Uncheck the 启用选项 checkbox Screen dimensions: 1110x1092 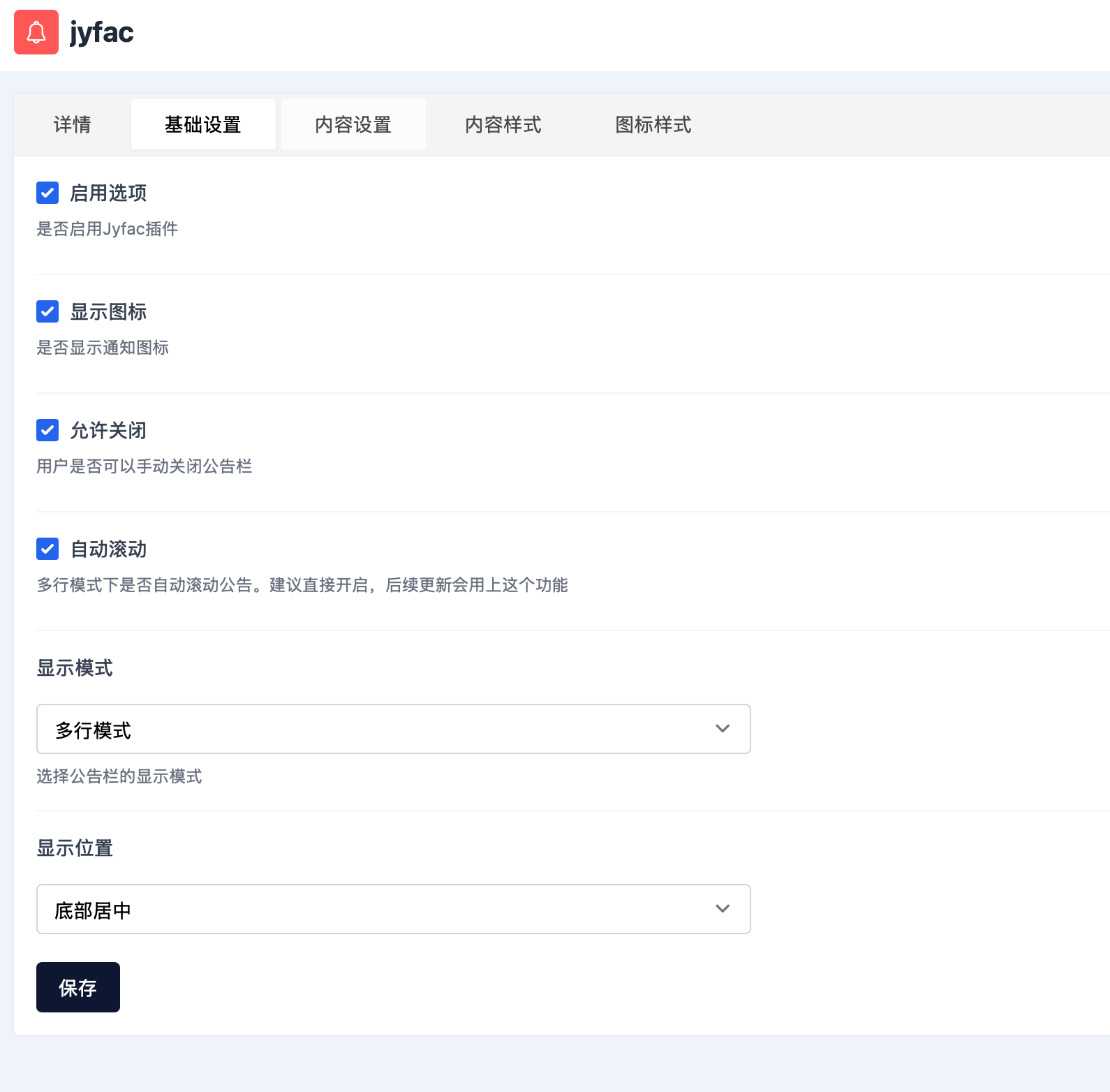pyautogui.click(x=47, y=193)
